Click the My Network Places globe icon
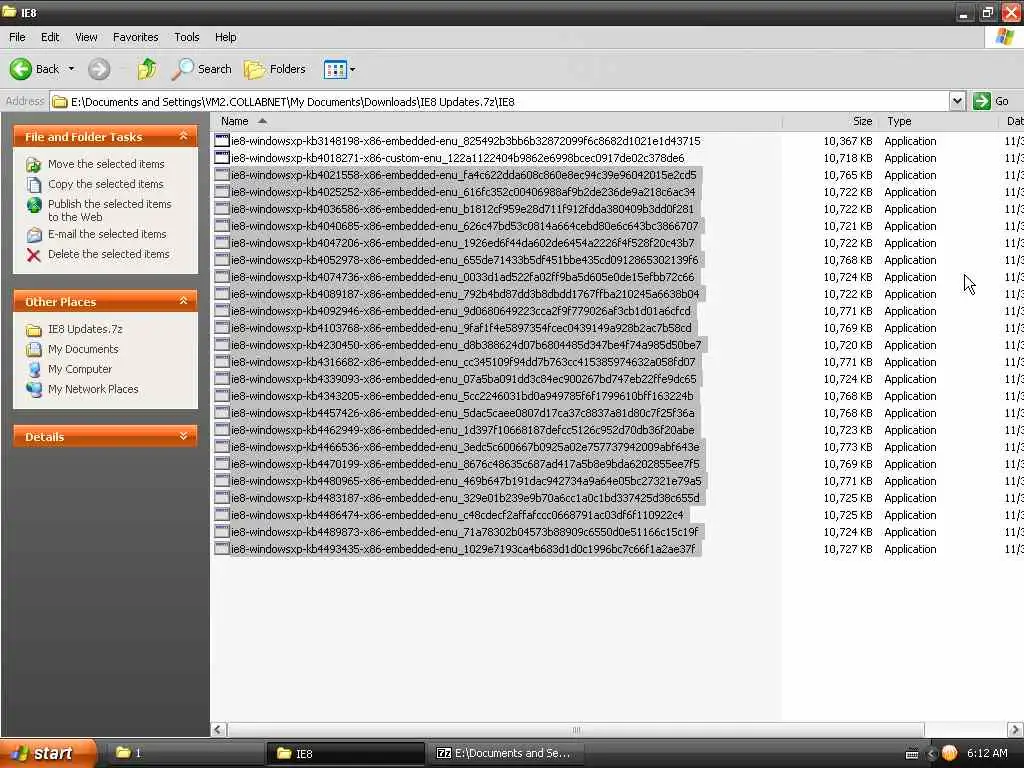The image size is (1024, 768). pyautogui.click(x=34, y=390)
